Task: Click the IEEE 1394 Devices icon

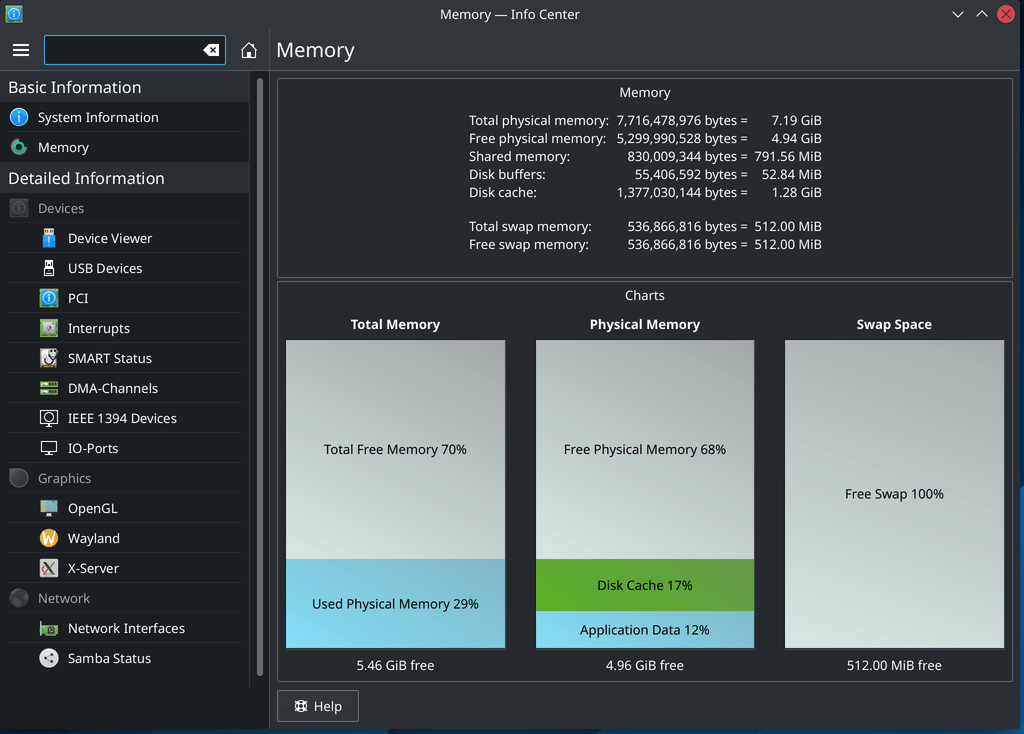Action: tap(49, 419)
